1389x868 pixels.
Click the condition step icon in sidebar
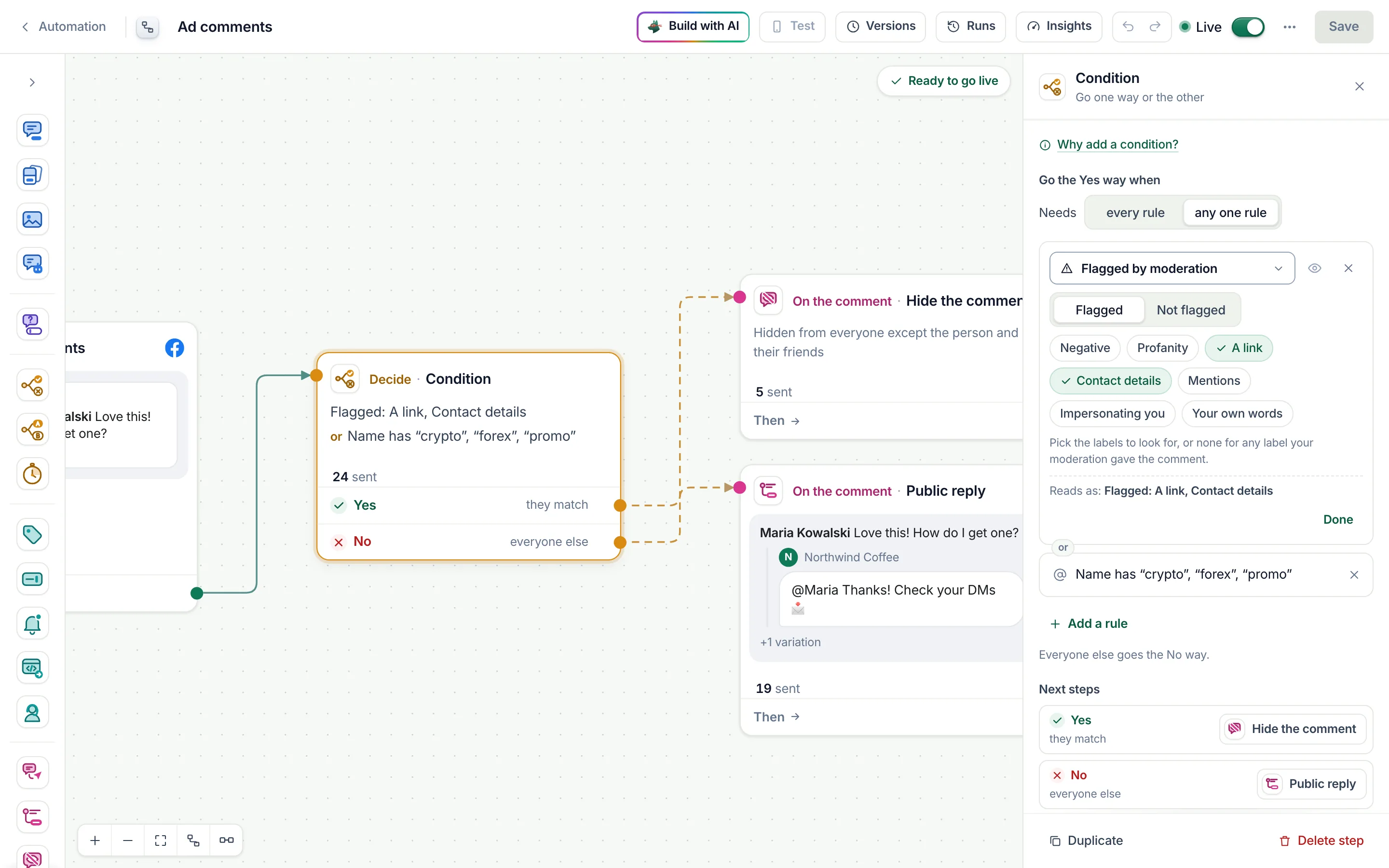pyautogui.click(x=32, y=385)
